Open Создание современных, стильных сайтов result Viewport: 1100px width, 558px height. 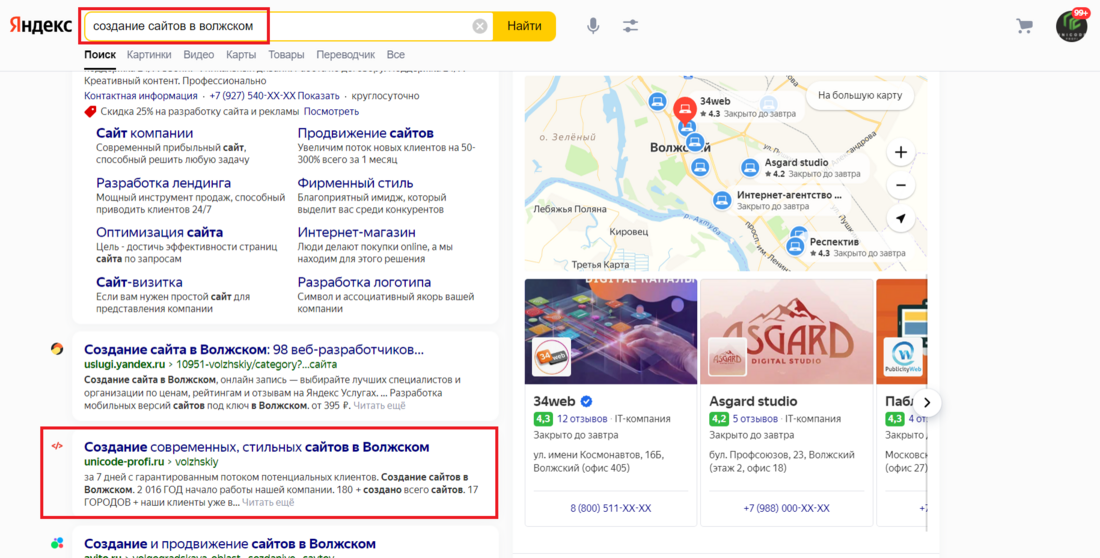coord(257,447)
